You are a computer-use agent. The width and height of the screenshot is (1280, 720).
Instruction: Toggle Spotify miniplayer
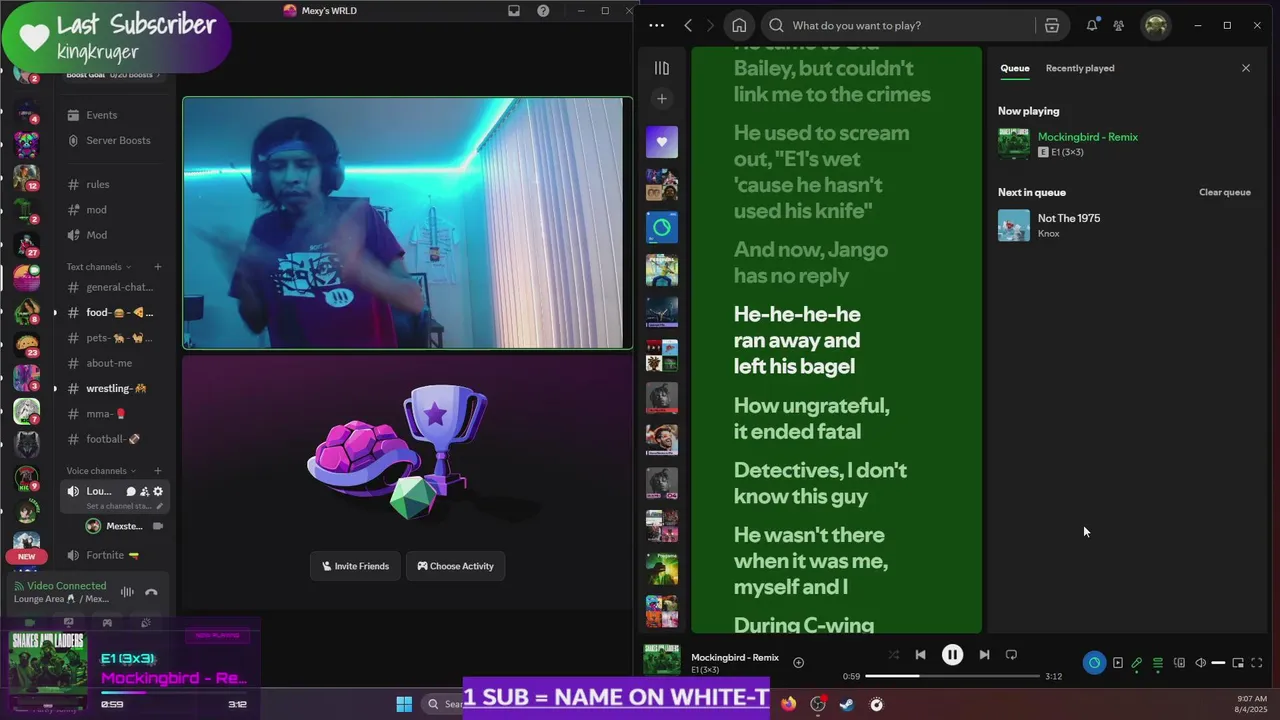1238,663
